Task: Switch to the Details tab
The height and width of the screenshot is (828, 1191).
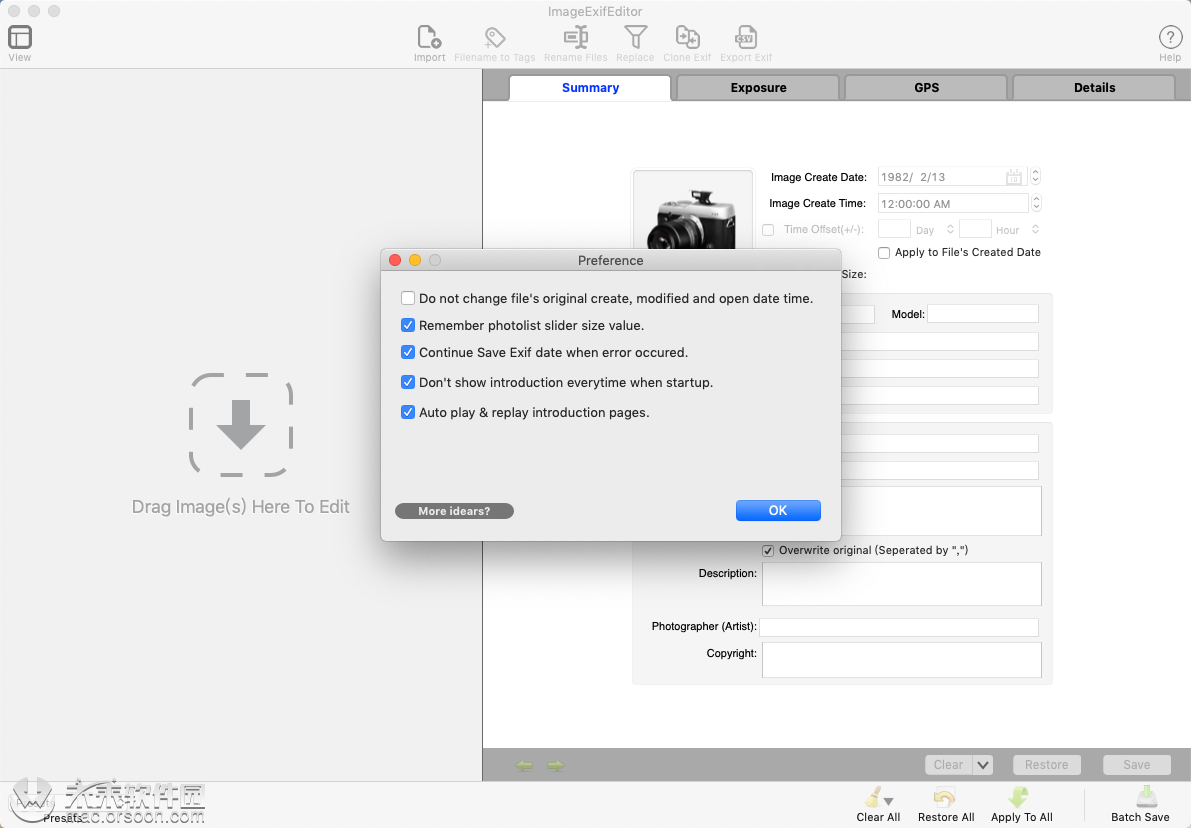Action: click(1094, 87)
